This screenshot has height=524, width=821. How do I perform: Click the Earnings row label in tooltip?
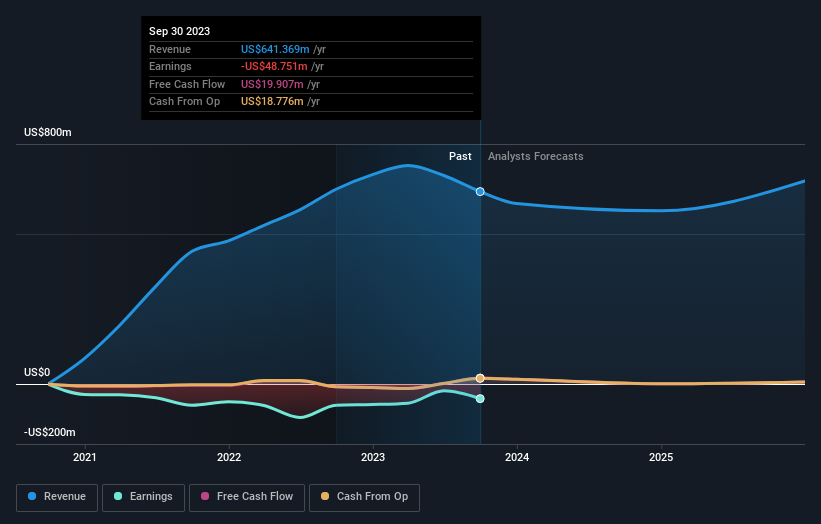(x=170, y=66)
